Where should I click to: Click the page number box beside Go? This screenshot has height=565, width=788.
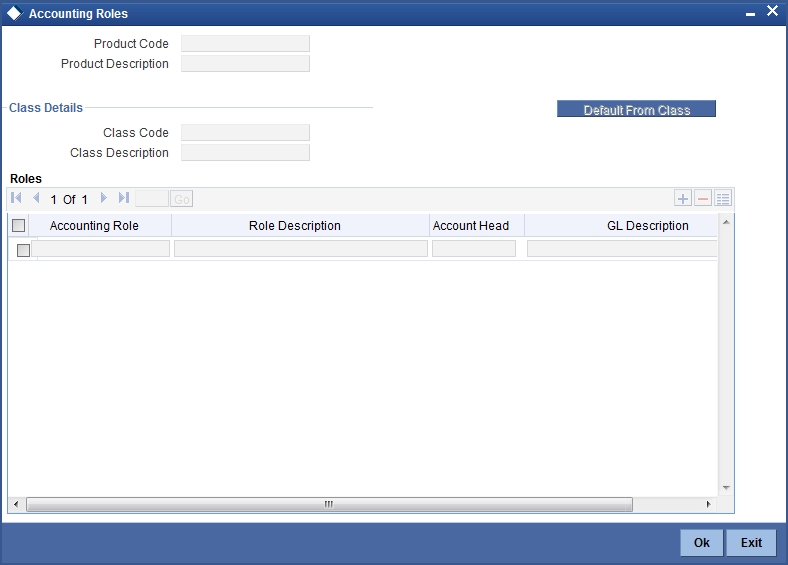(x=152, y=199)
